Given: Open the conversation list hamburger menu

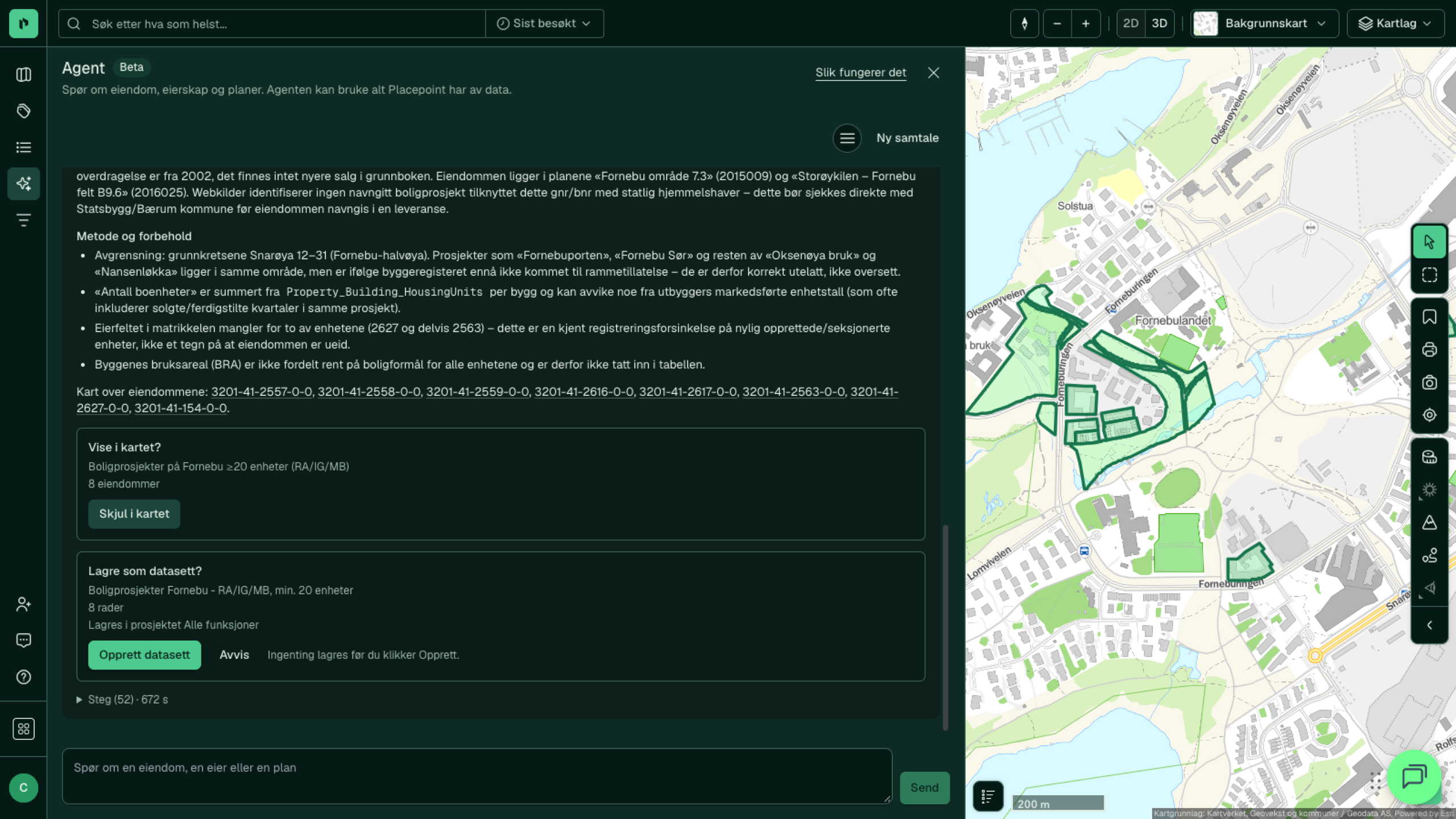Looking at the screenshot, I should tap(847, 138).
